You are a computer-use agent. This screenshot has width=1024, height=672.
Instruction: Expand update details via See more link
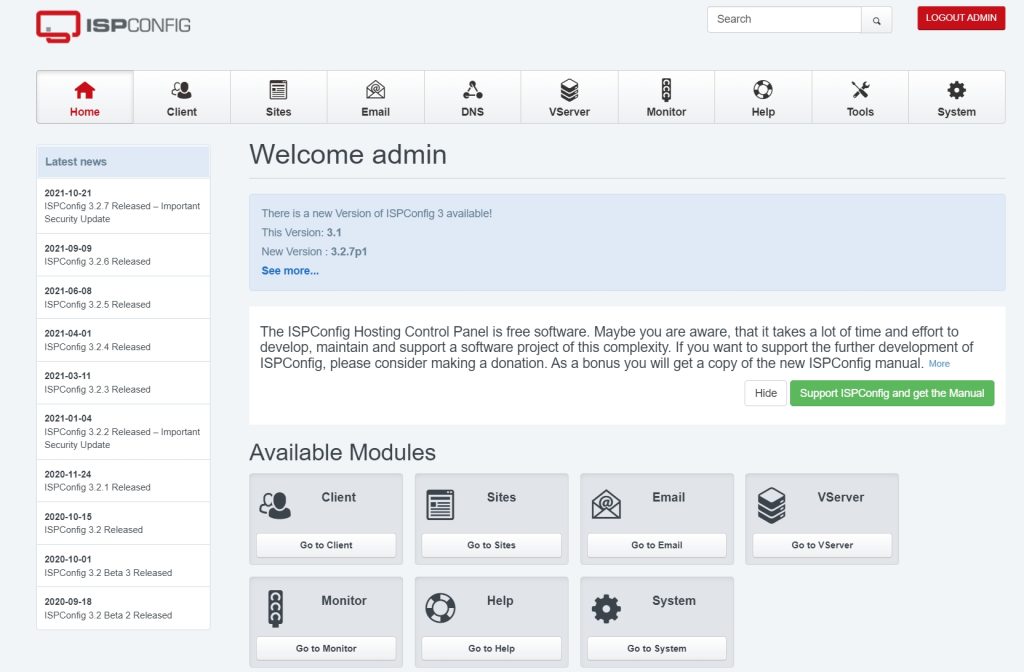click(x=290, y=271)
